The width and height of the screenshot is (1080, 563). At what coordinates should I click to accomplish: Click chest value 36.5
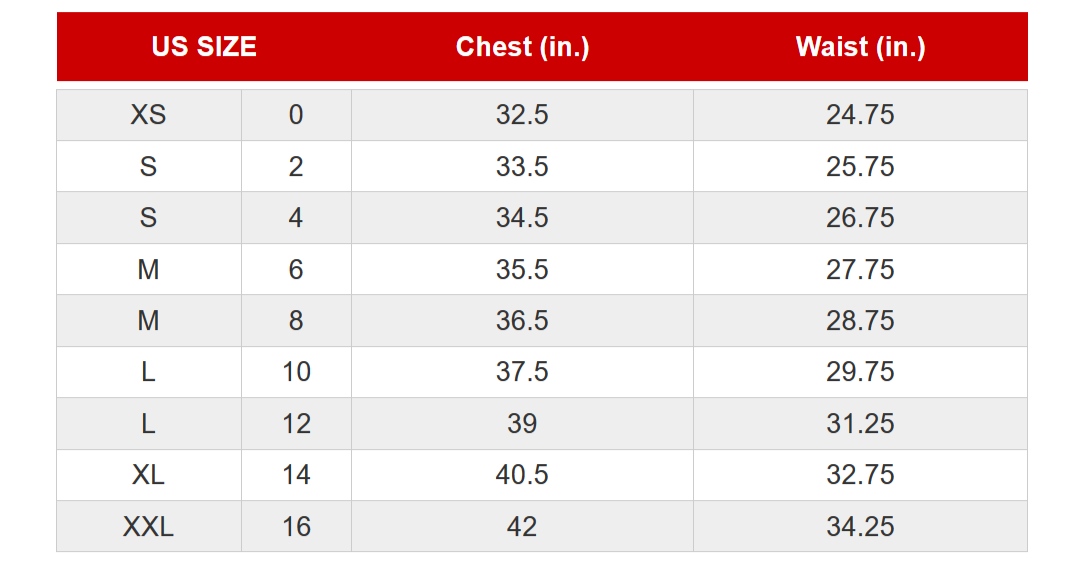pyautogui.click(x=522, y=320)
